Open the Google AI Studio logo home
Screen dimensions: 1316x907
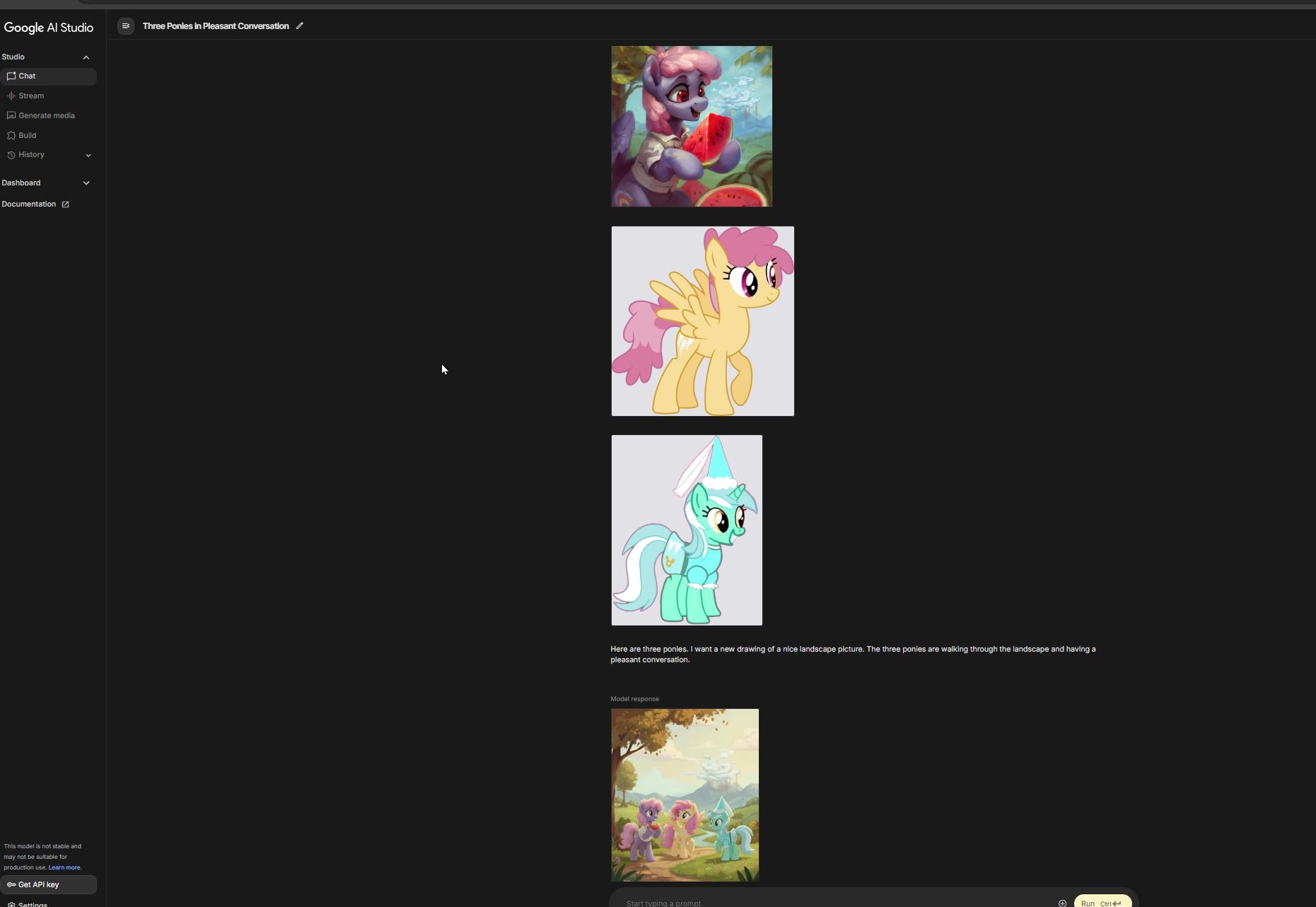coord(49,28)
